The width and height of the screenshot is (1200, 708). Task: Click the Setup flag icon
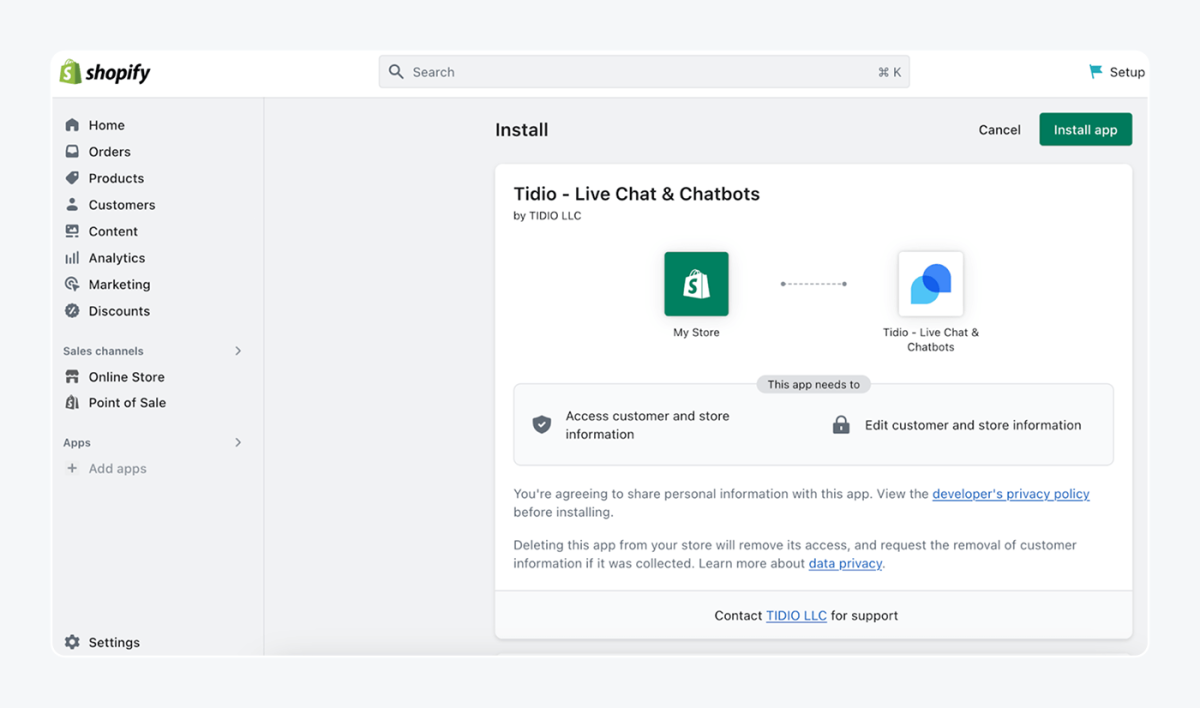point(1096,72)
